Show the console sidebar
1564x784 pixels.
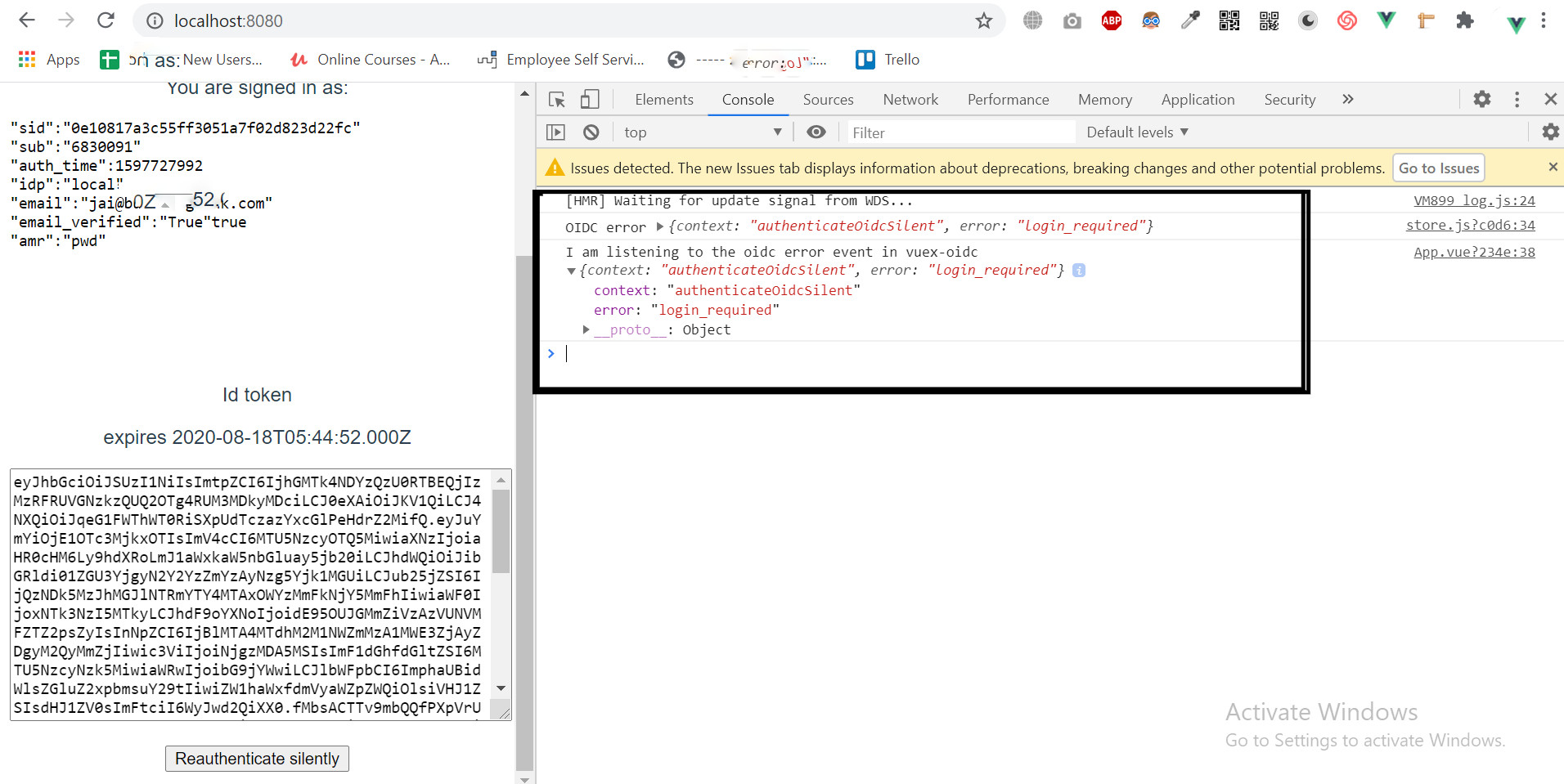click(x=555, y=132)
